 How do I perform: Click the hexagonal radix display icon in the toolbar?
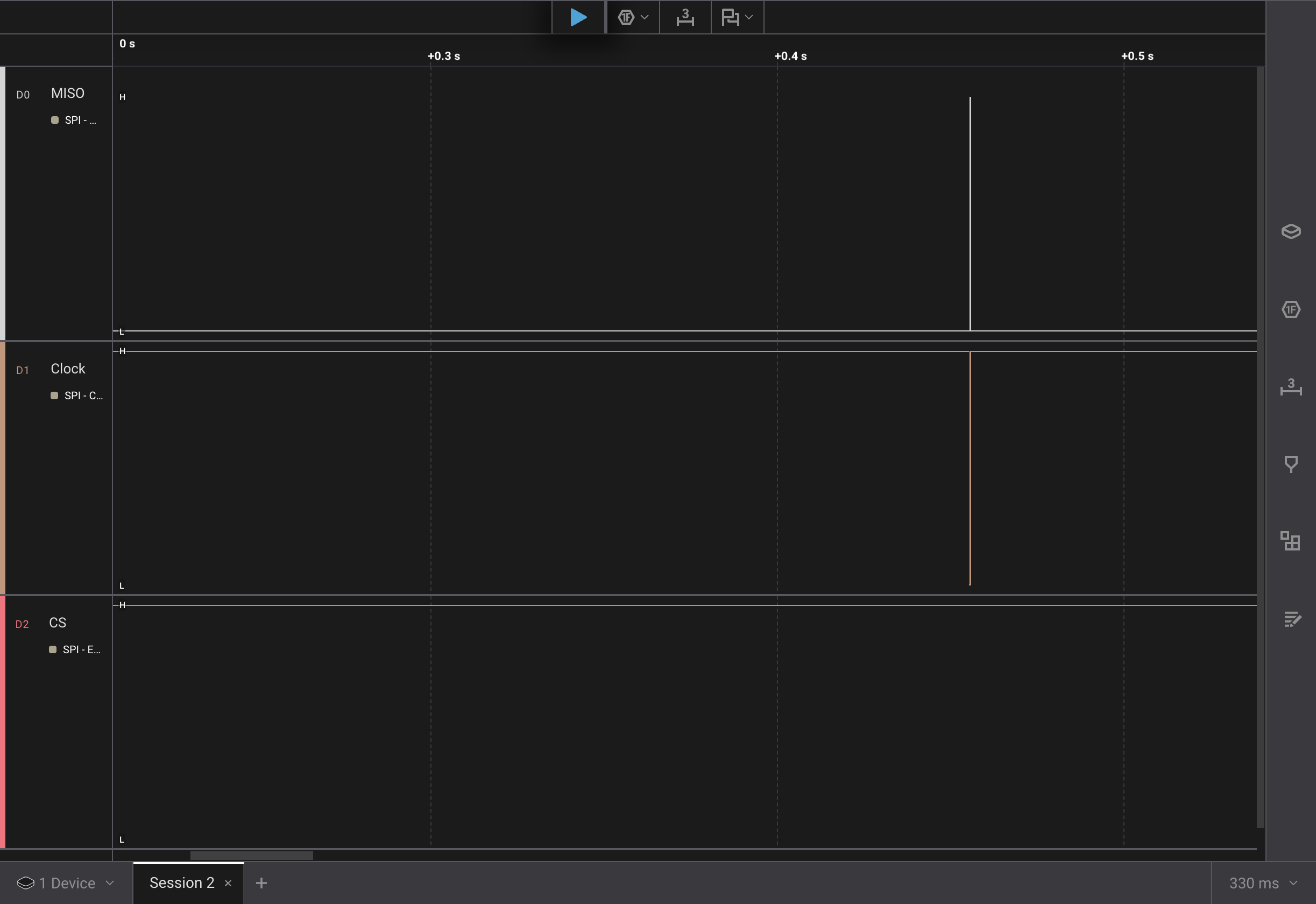coord(626,17)
